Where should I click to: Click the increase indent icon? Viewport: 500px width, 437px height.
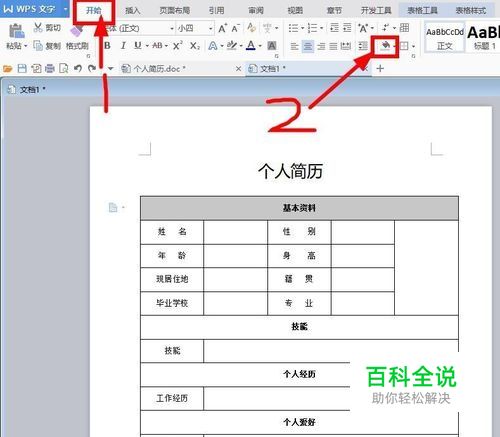[347, 28]
